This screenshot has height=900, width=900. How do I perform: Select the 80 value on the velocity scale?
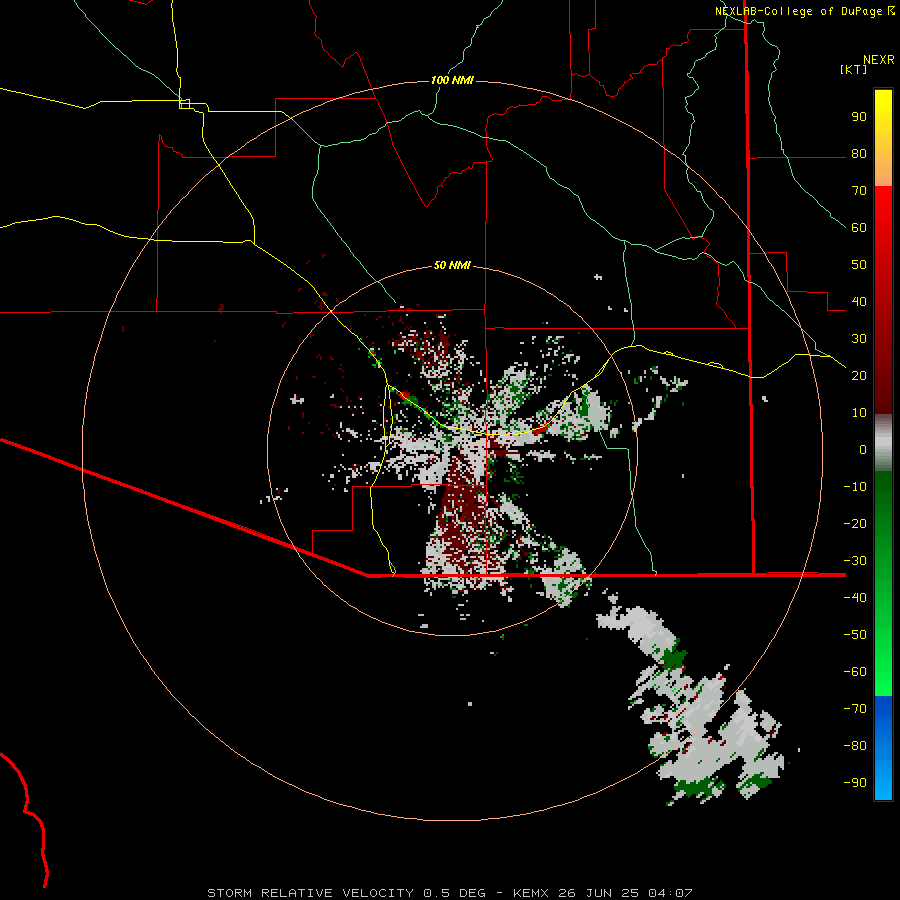pyautogui.click(x=859, y=154)
